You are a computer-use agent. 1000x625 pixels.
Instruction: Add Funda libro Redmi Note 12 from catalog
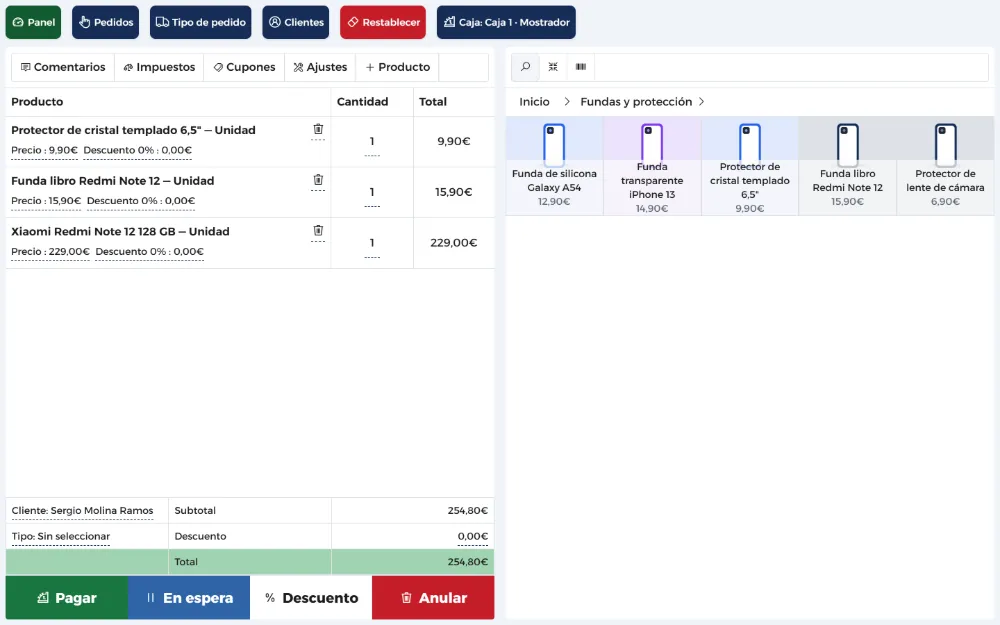[x=848, y=166]
